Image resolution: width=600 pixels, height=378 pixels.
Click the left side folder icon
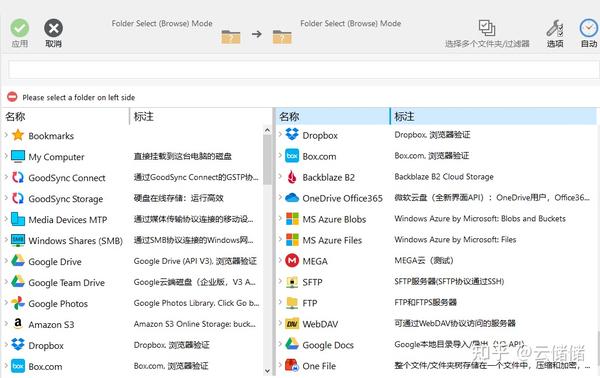231,36
